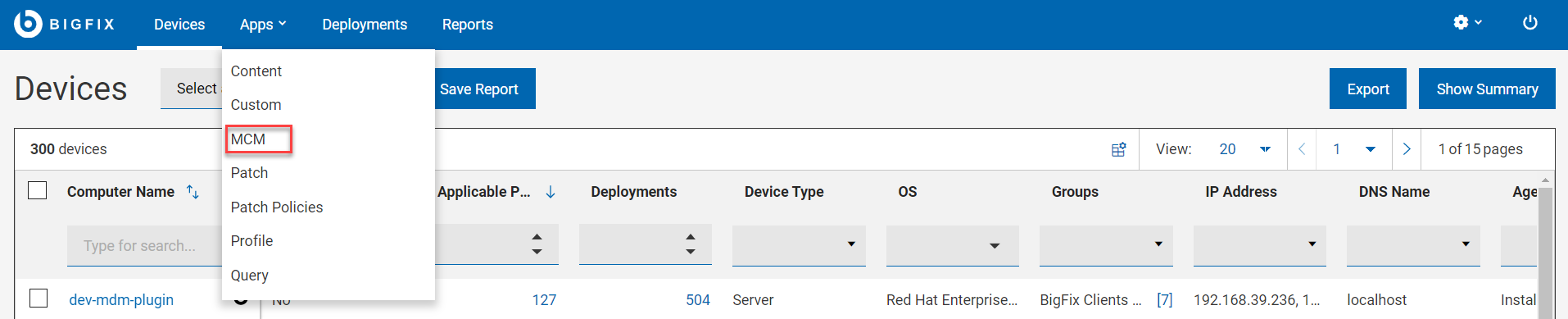Open the column configuration table icon
The image size is (1568, 319).
[1118, 149]
